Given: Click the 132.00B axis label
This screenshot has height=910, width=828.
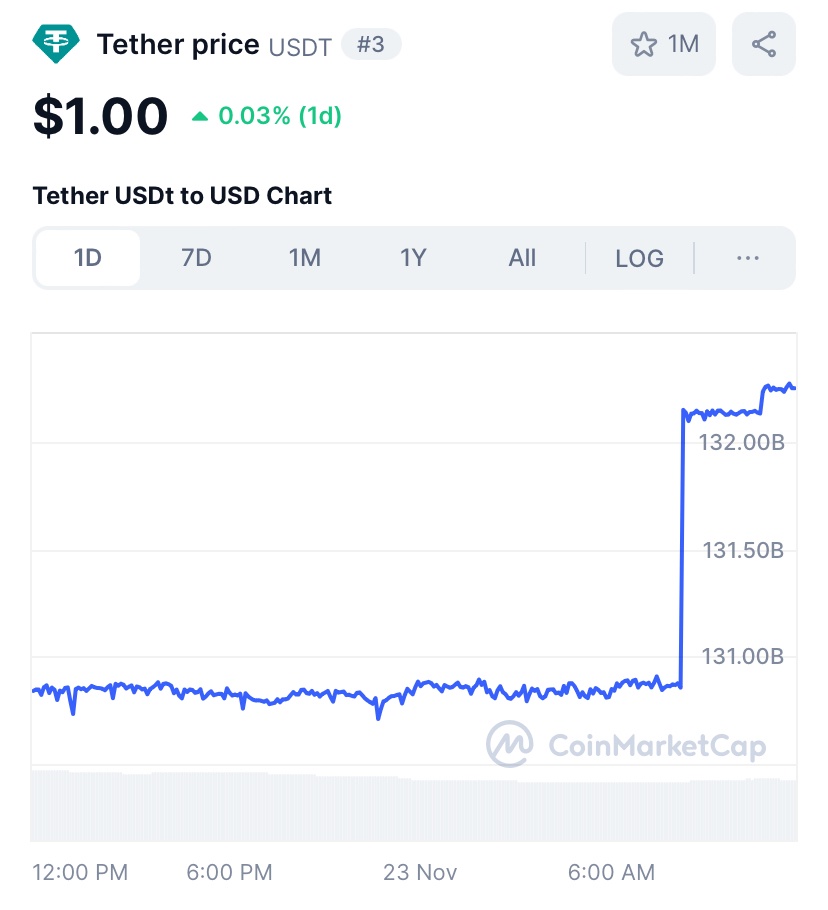Looking at the screenshot, I should pos(741,441).
